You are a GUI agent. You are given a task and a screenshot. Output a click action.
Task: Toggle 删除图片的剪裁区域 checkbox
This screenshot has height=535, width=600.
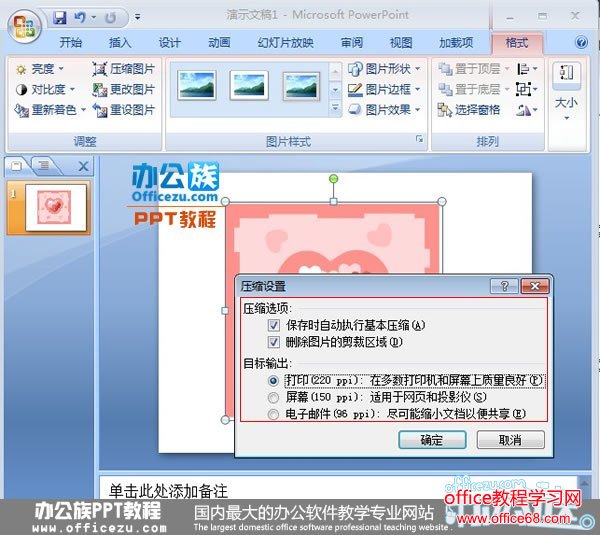273,342
